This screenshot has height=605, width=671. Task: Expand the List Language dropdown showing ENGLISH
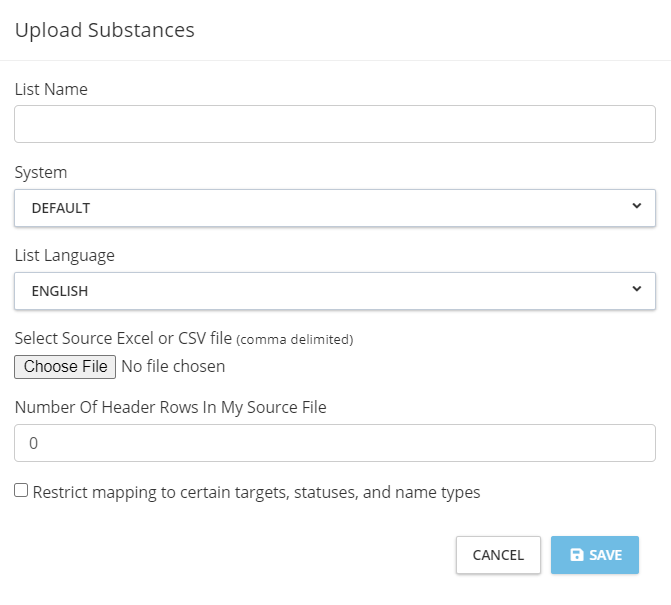pos(334,291)
